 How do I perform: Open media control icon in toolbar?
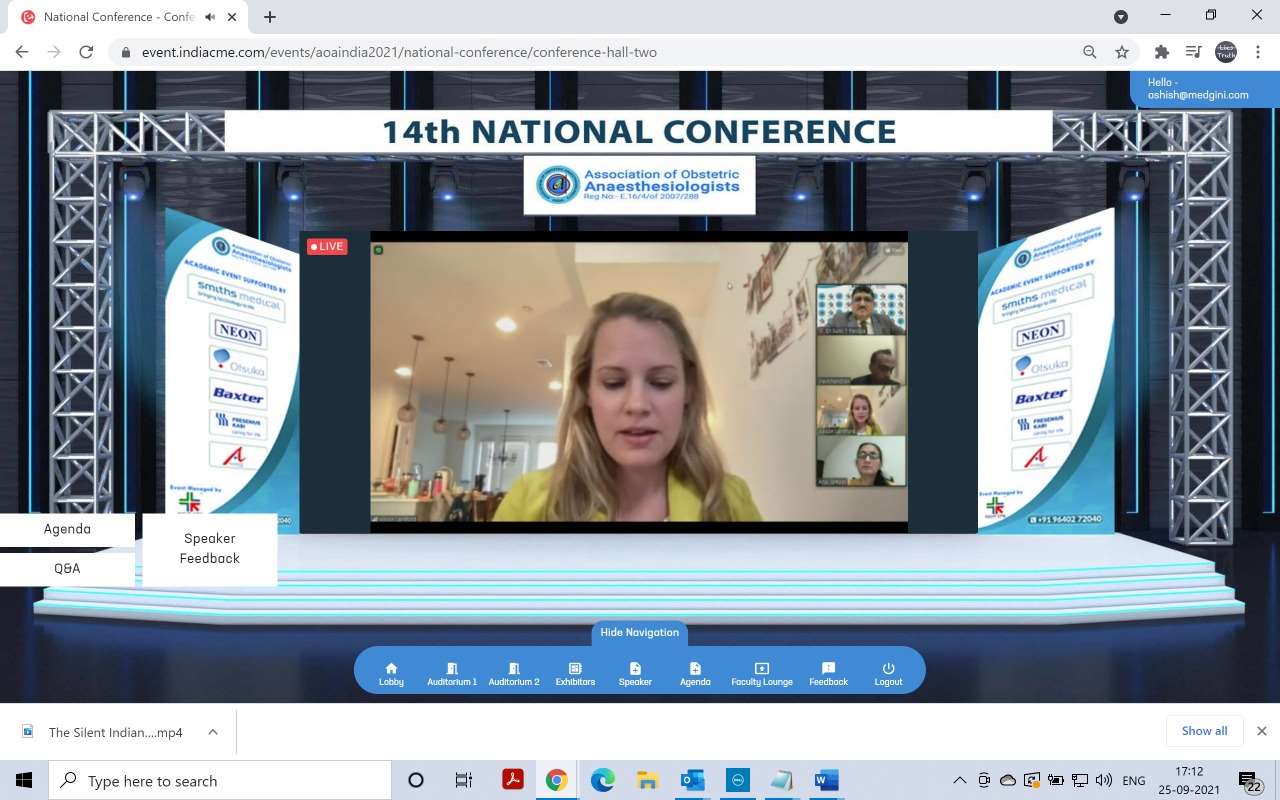(x=1193, y=52)
